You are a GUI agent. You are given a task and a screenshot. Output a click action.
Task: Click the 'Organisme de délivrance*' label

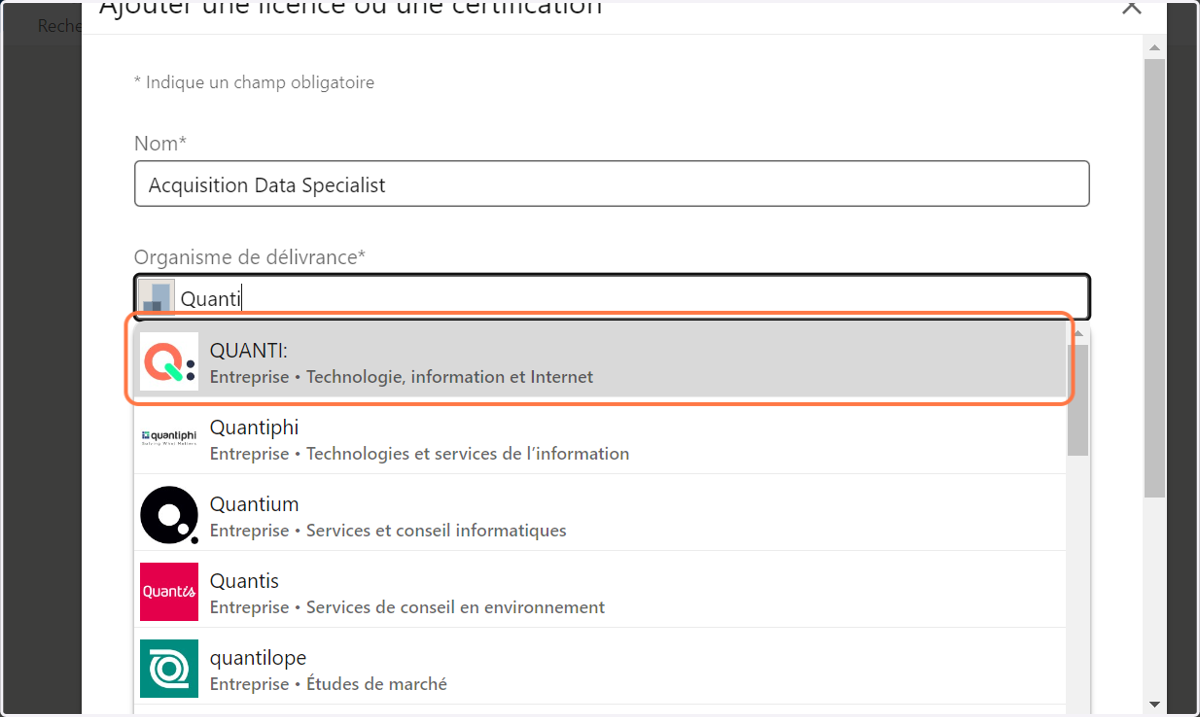tap(250, 257)
